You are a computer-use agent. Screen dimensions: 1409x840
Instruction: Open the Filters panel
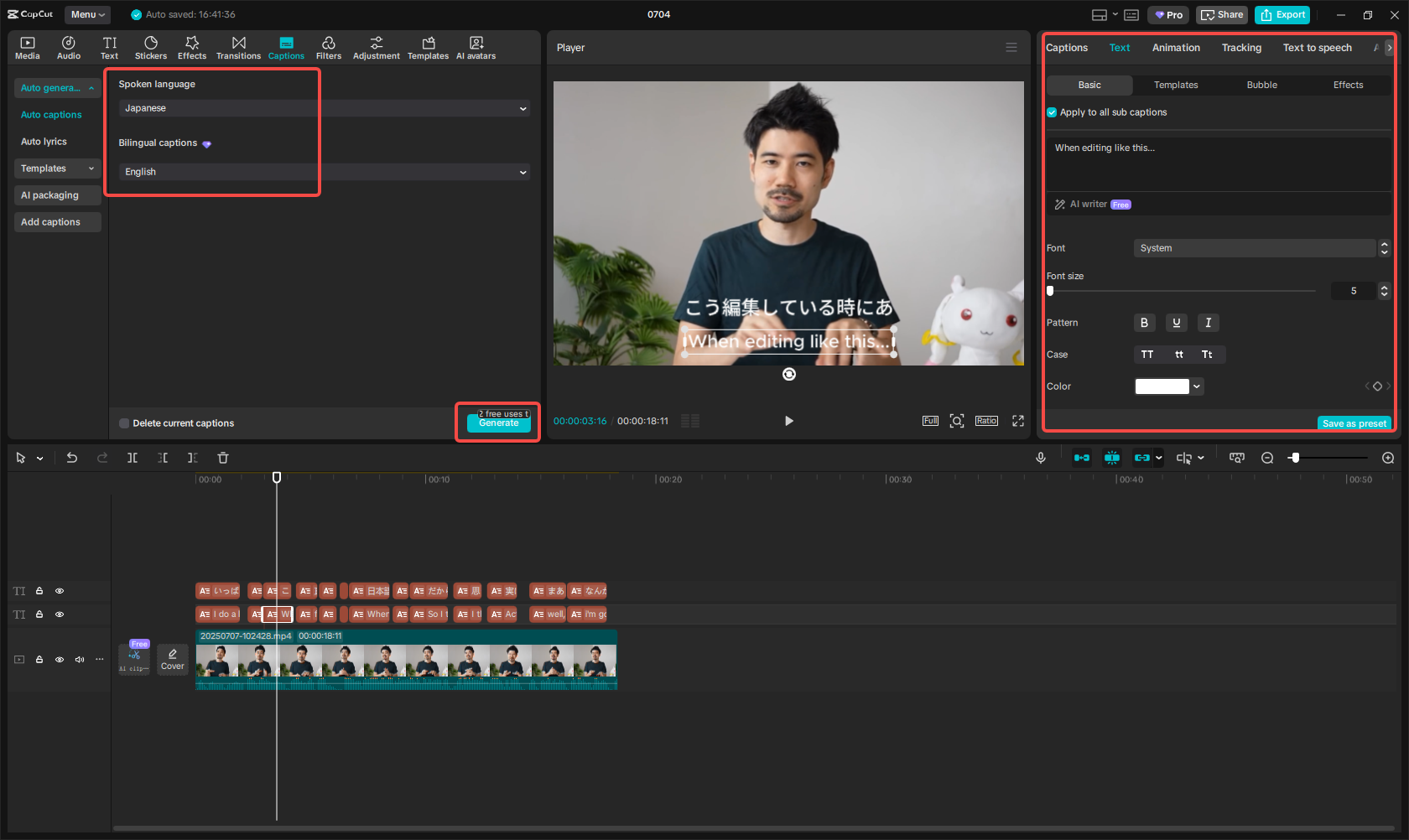pyautogui.click(x=329, y=47)
